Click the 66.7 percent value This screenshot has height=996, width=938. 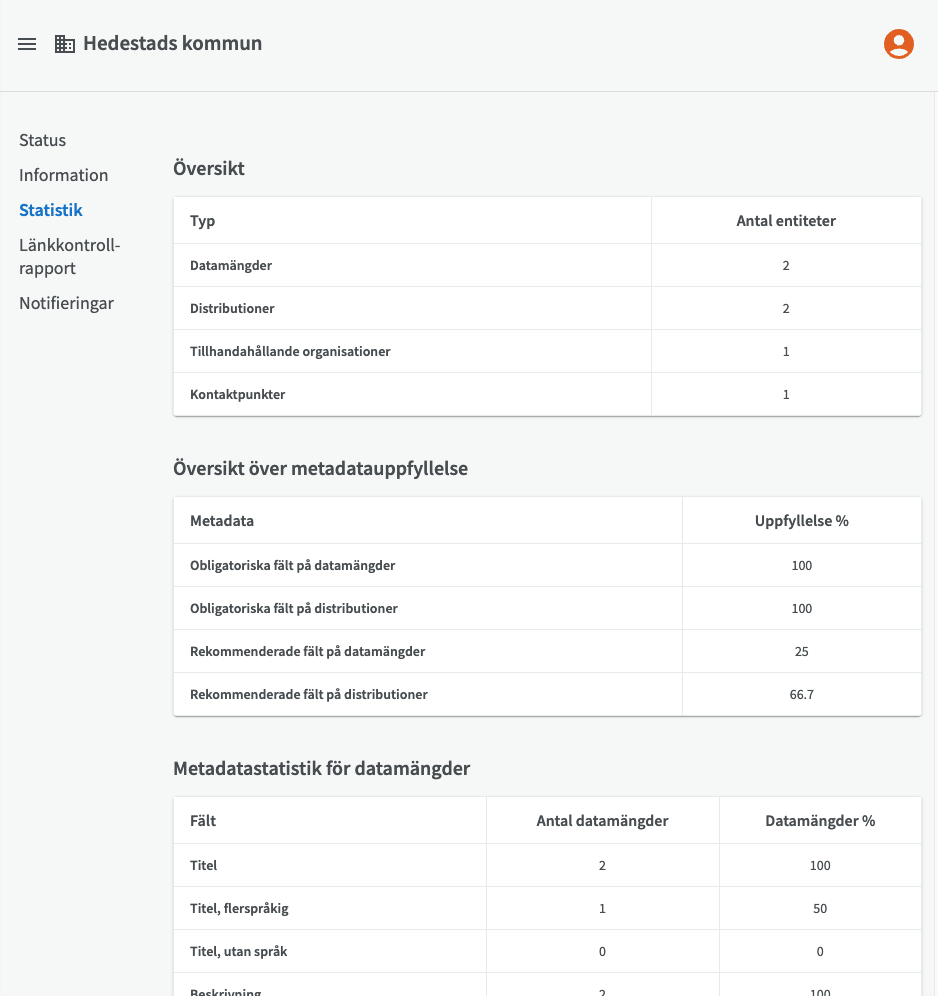801,695
